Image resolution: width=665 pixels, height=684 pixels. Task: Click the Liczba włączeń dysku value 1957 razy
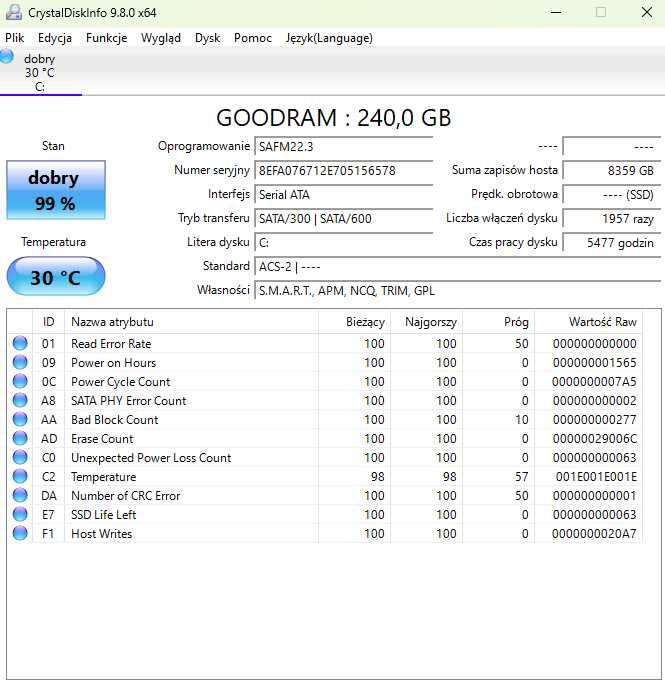612,219
